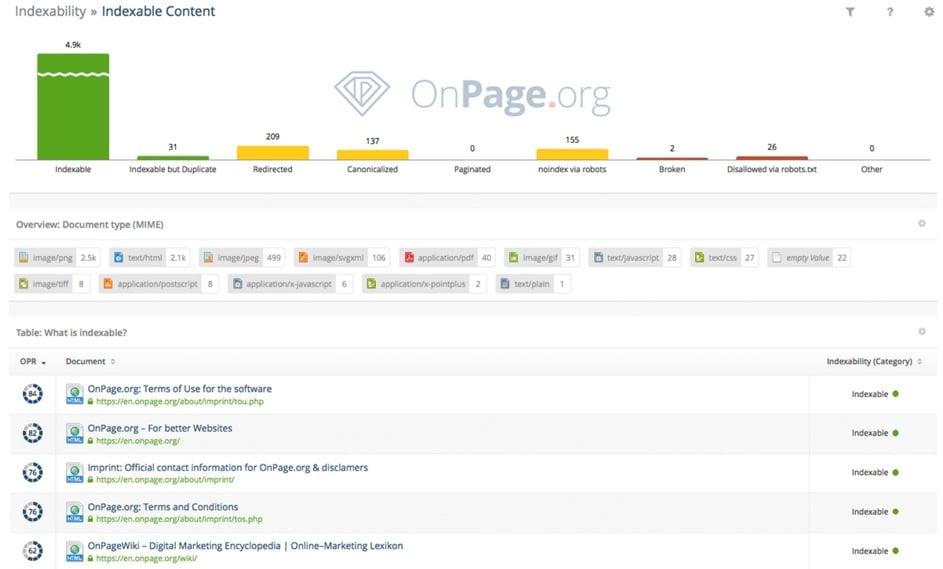This screenshot has height=569, width=943.
Task: Open OnPageWiki Digital Marketing Encyclopedia link
Action: (x=245, y=546)
